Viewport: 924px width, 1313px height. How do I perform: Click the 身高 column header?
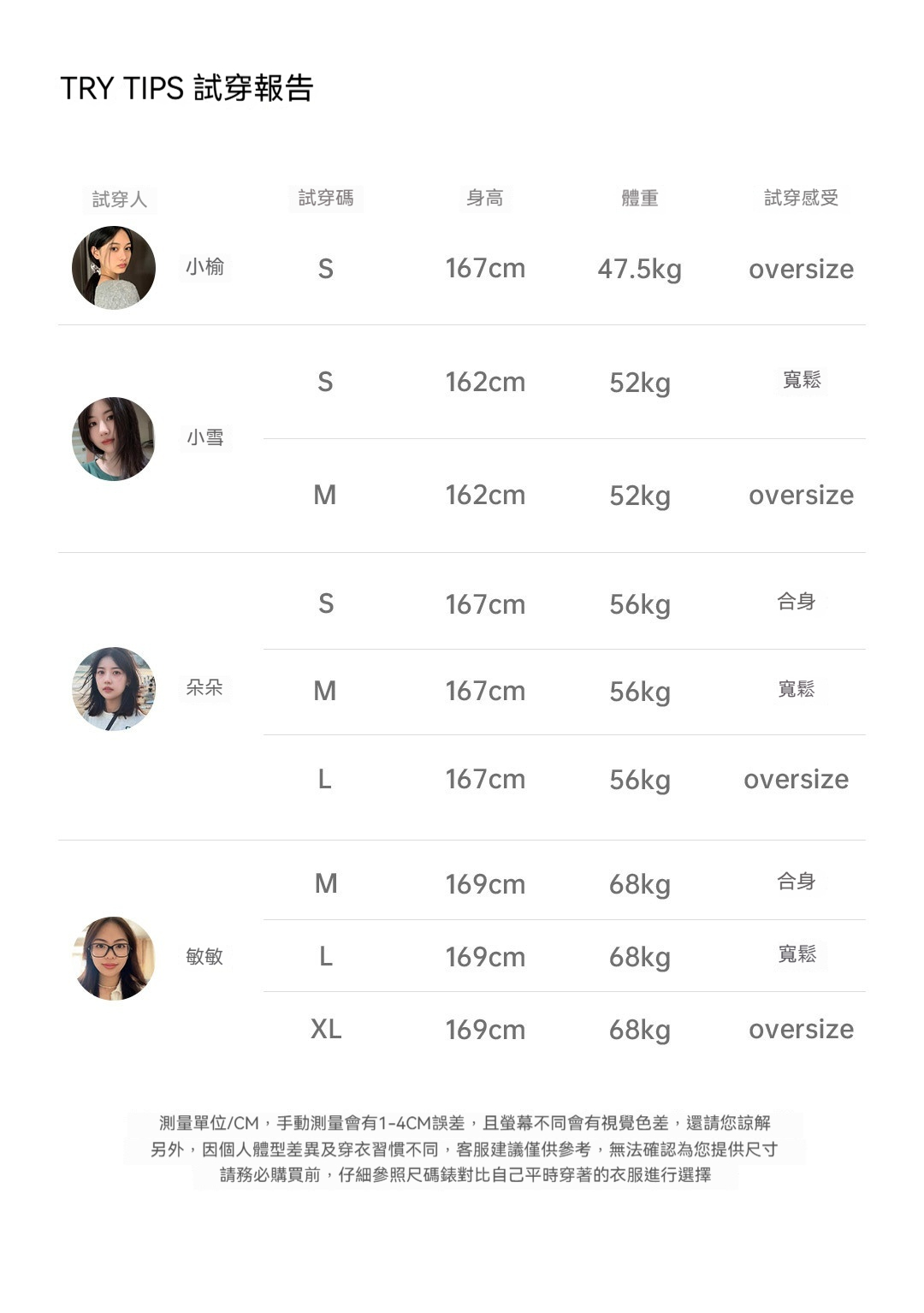[x=484, y=199]
